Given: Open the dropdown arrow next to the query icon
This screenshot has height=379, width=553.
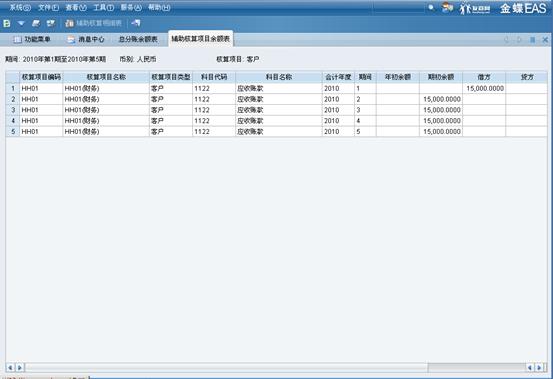Looking at the screenshot, I should point(21,23).
